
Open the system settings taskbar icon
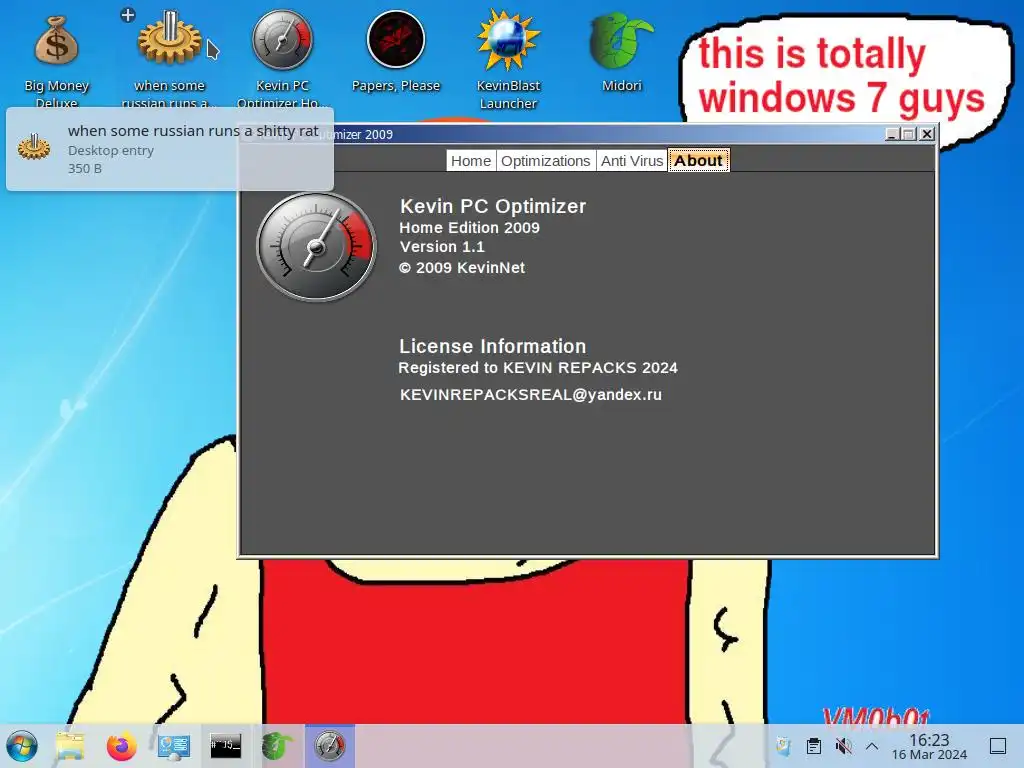(174, 746)
